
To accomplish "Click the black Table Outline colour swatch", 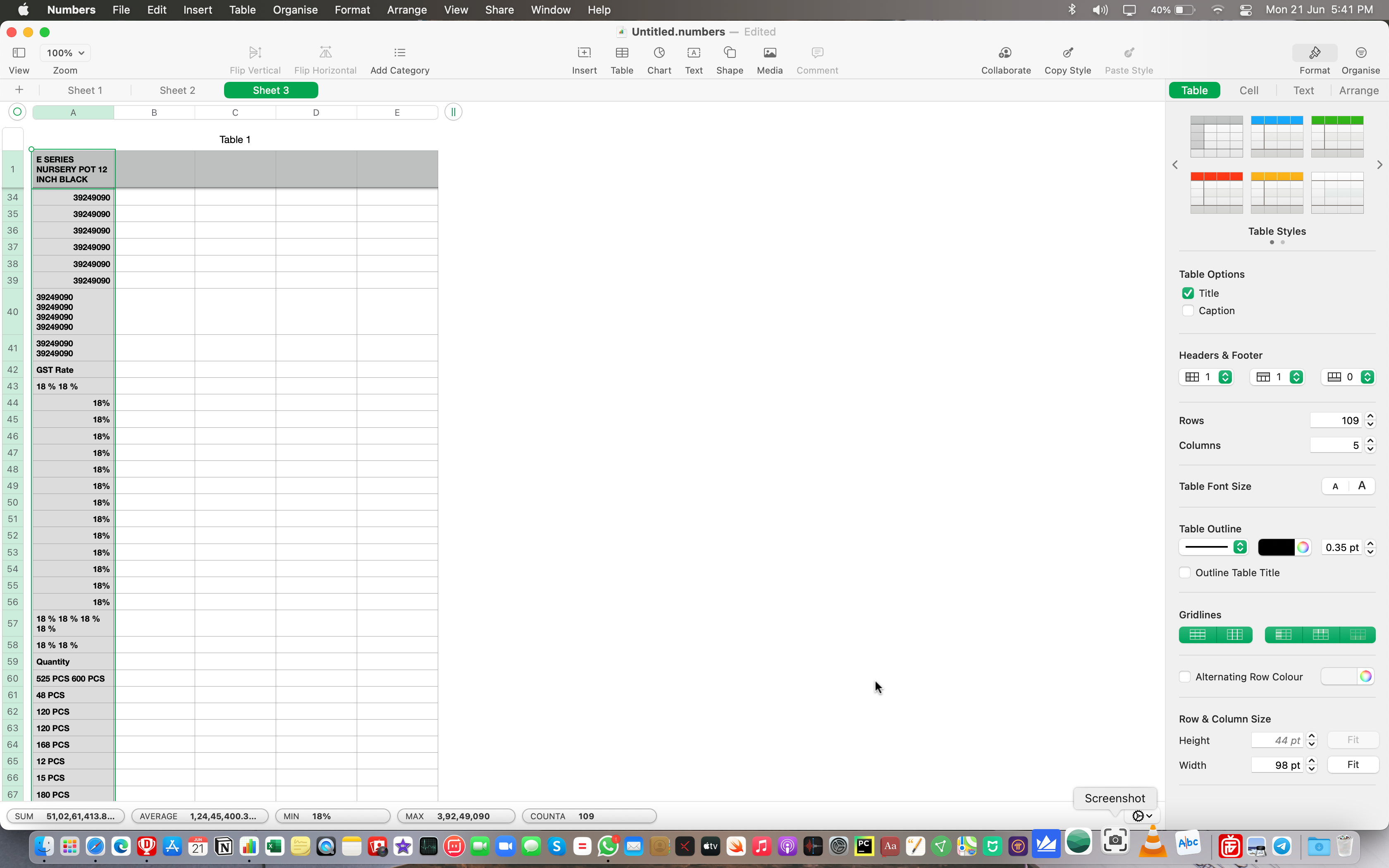I will point(1275,547).
